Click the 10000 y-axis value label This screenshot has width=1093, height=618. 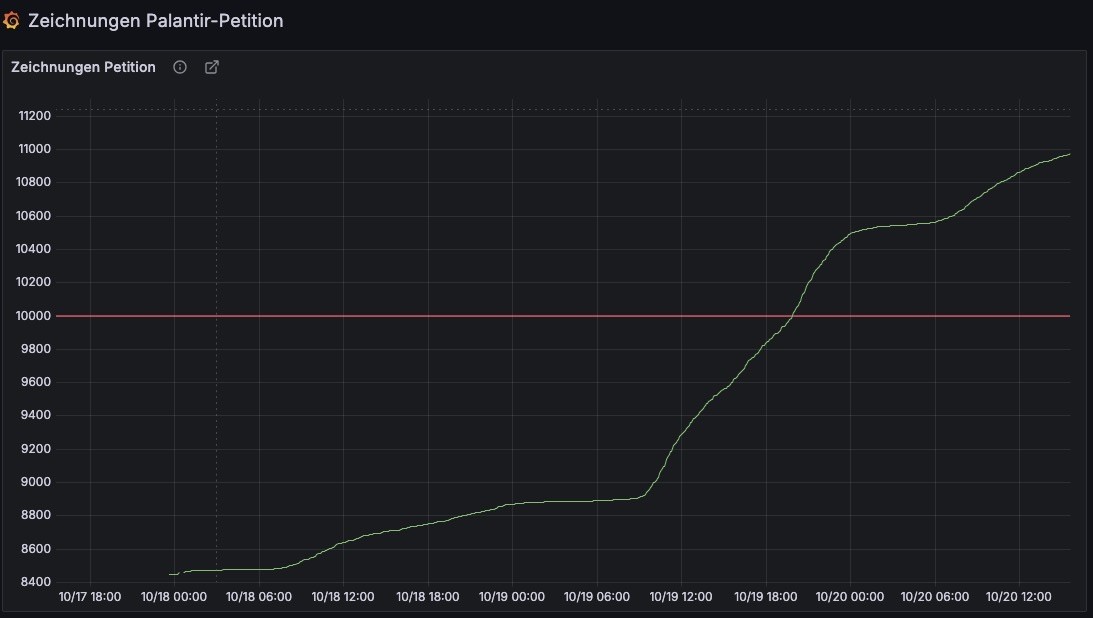click(x=34, y=316)
